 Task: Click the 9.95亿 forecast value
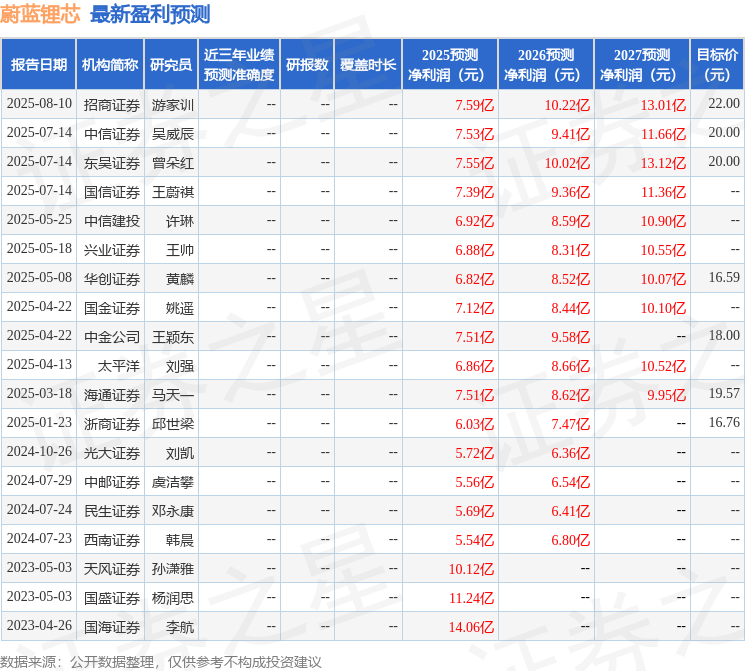tap(666, 394)
